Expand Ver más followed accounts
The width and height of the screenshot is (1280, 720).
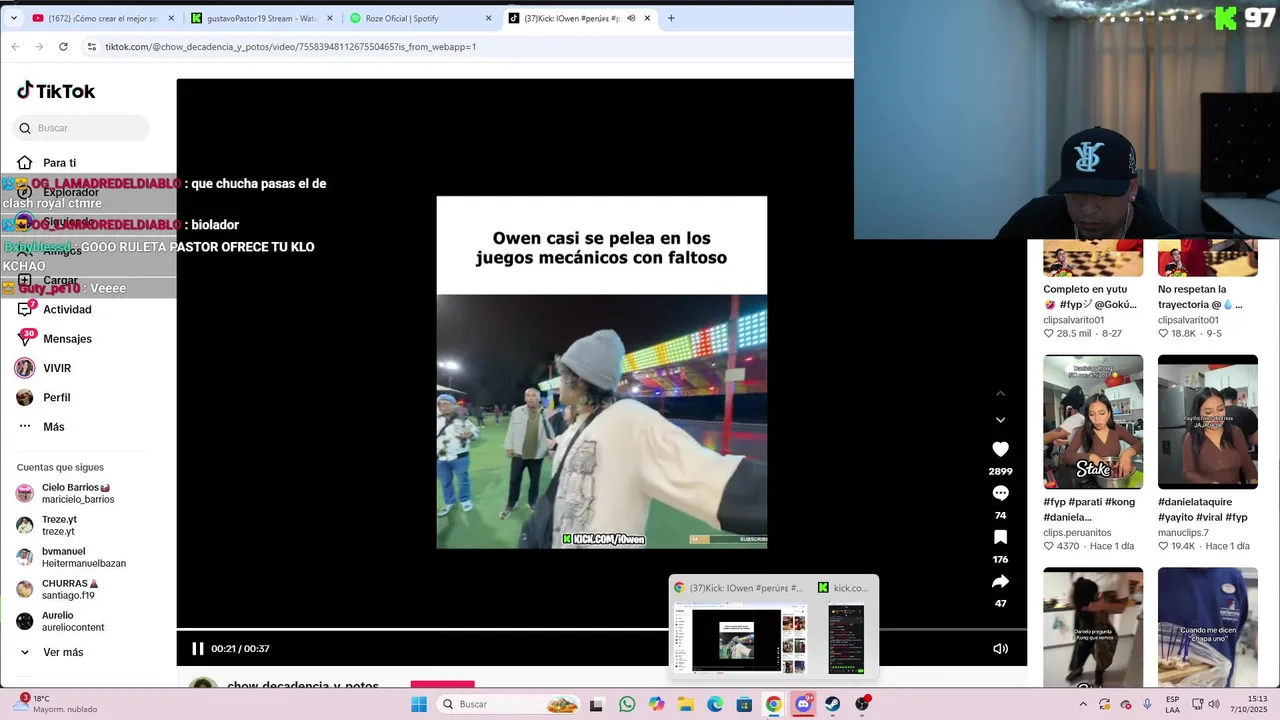[x=62, y=652]
